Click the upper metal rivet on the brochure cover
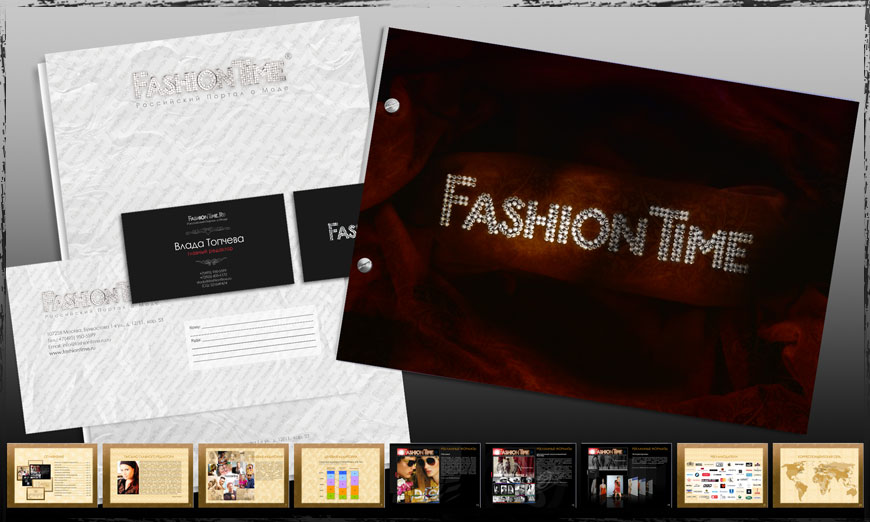870x522 pixels. click(392, 105)
